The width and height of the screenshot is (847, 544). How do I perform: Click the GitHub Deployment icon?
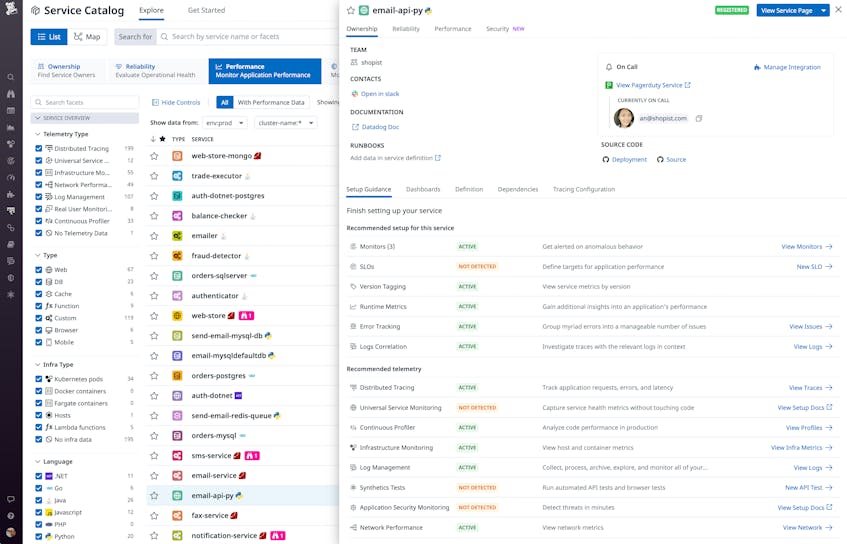606,159
